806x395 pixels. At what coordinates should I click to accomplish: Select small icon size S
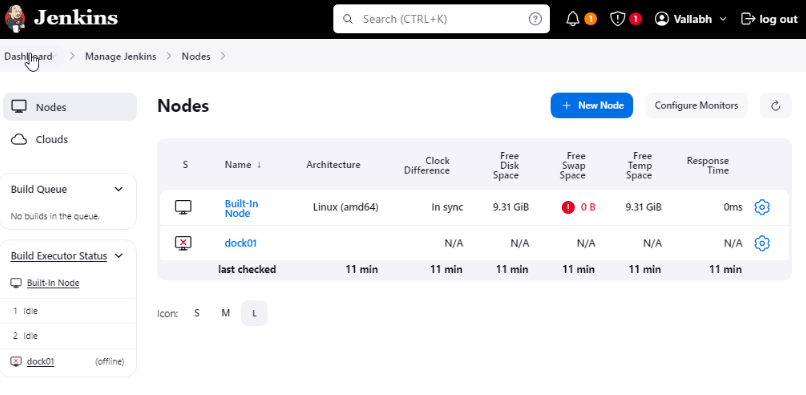point(197,313)
